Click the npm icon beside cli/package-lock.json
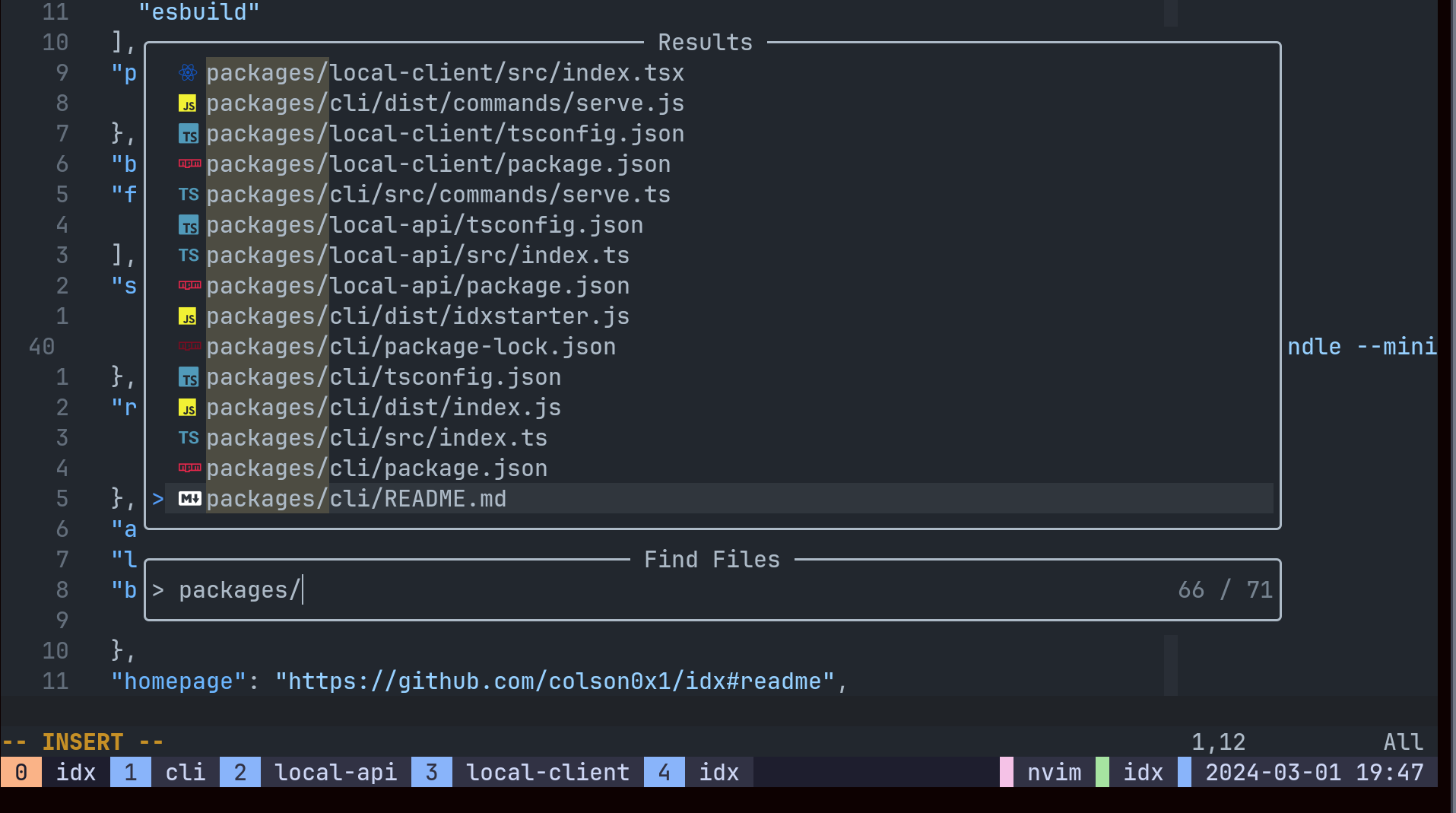 pos(189,346)
